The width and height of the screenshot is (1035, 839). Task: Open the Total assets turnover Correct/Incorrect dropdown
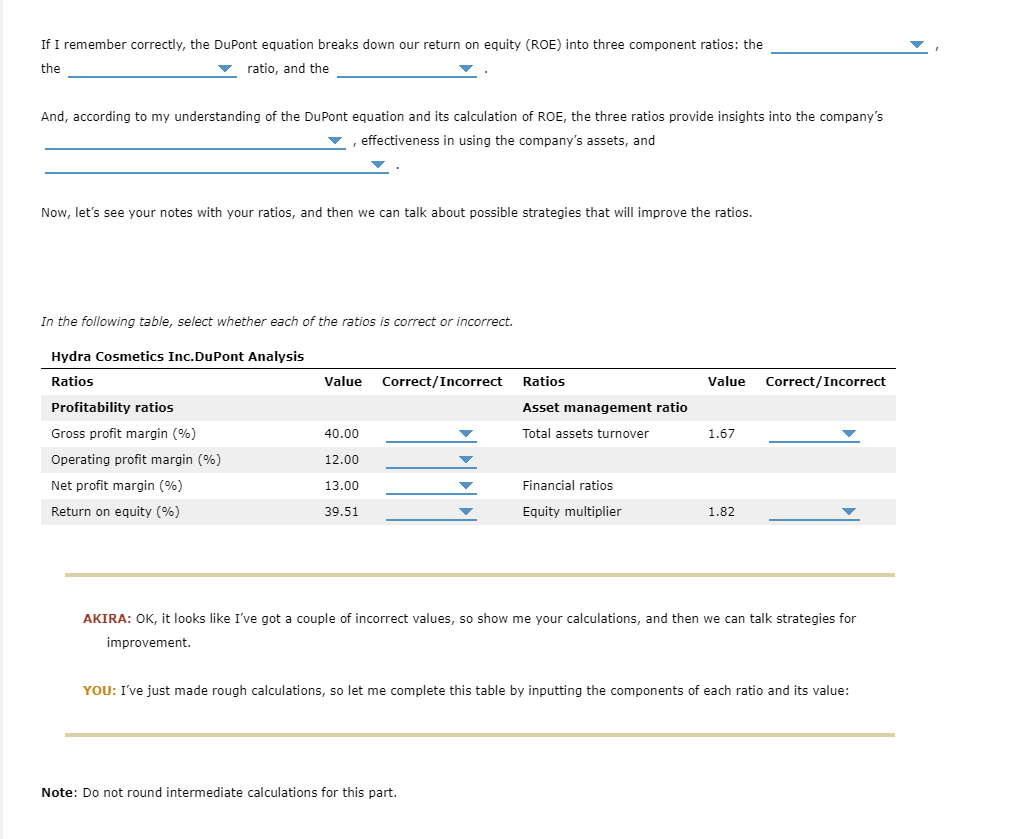pyautogui.click(x=847, y=433)
